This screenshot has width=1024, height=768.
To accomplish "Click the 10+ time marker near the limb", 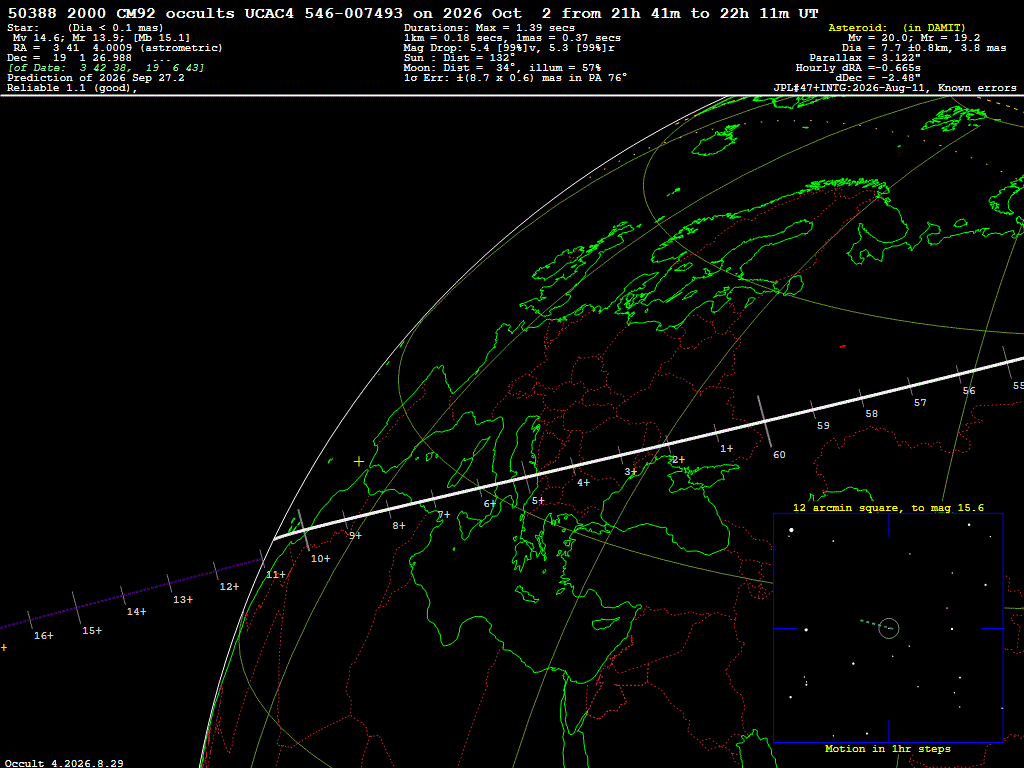I will click(x=320, y=559).
